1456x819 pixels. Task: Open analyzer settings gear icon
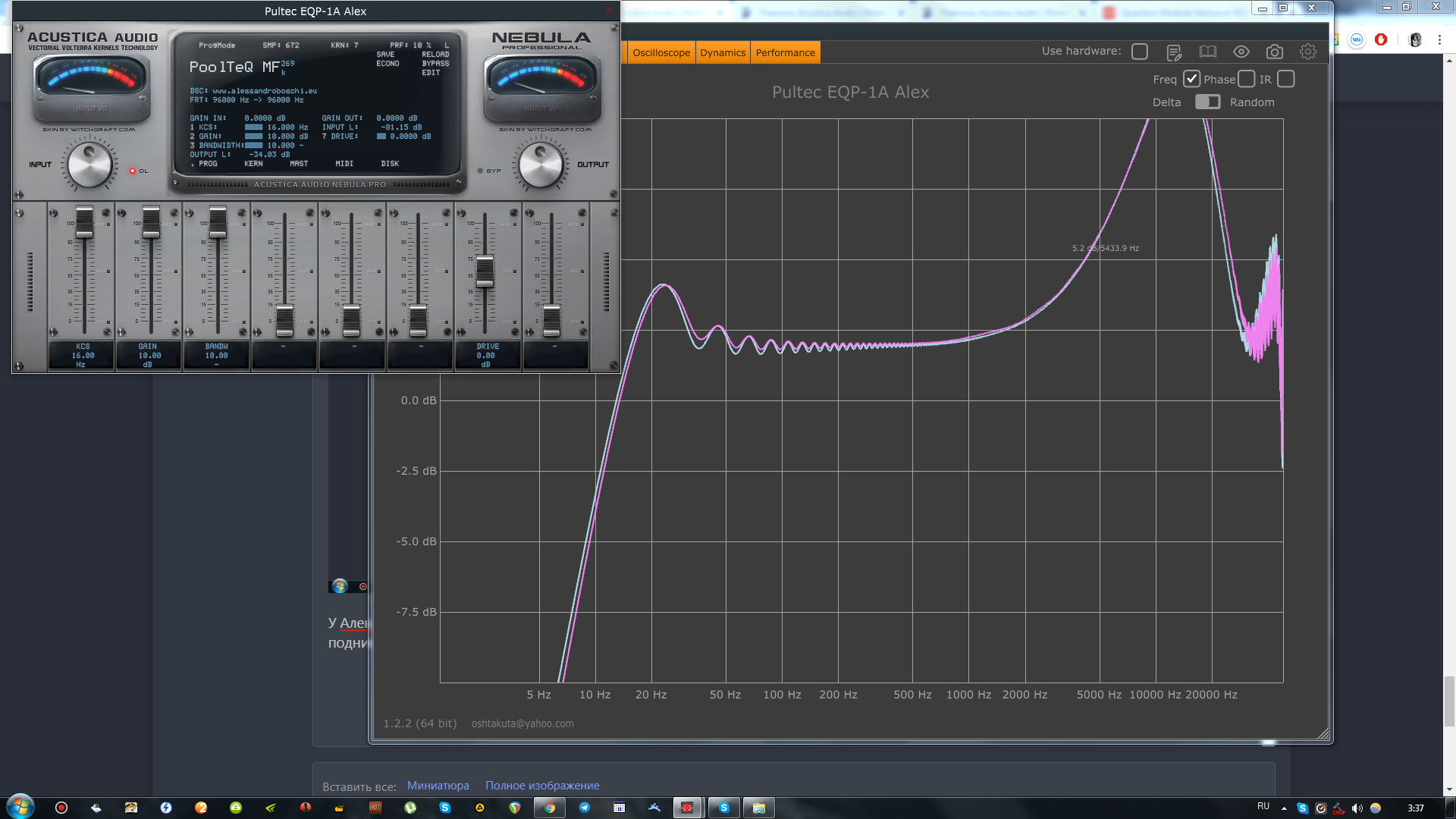pyautogui.click(x=1307, y=52)
